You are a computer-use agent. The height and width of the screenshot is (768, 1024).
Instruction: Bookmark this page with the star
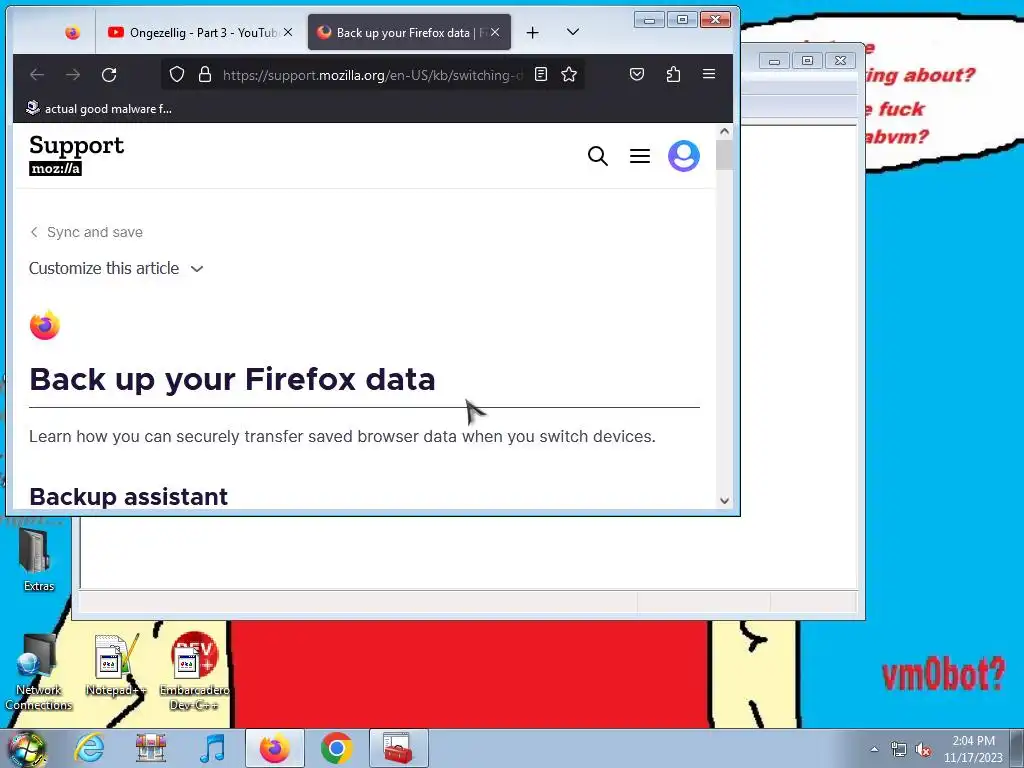pyautogui.click(x=569, y=74)
